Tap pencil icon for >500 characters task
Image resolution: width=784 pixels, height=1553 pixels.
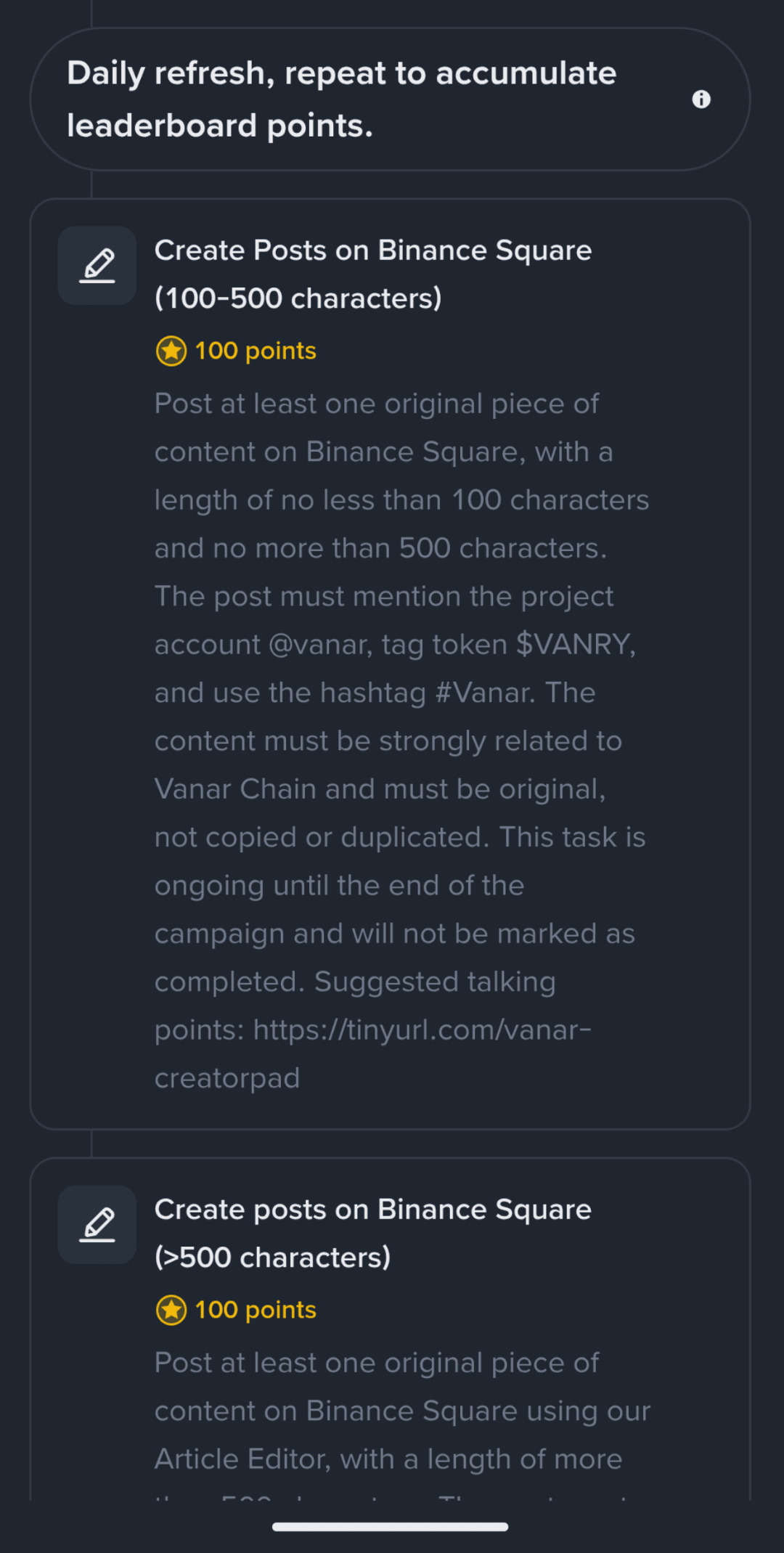click(x=97, y=1225)
